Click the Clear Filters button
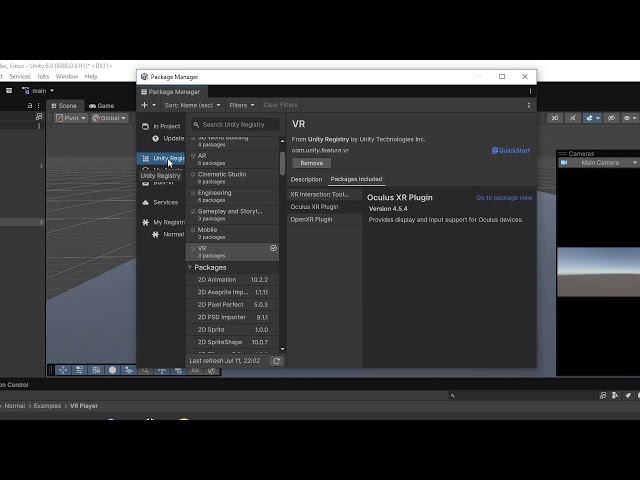 (x=280, y=105)
